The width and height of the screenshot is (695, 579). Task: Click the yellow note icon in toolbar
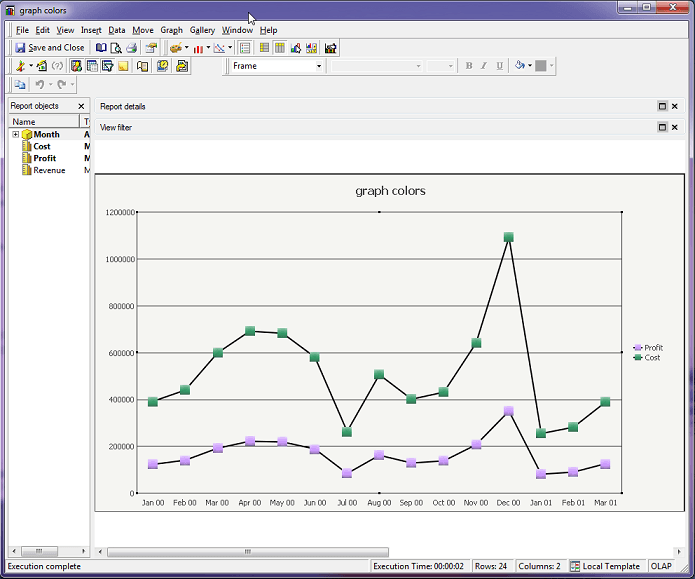click(x=124, y=66)
